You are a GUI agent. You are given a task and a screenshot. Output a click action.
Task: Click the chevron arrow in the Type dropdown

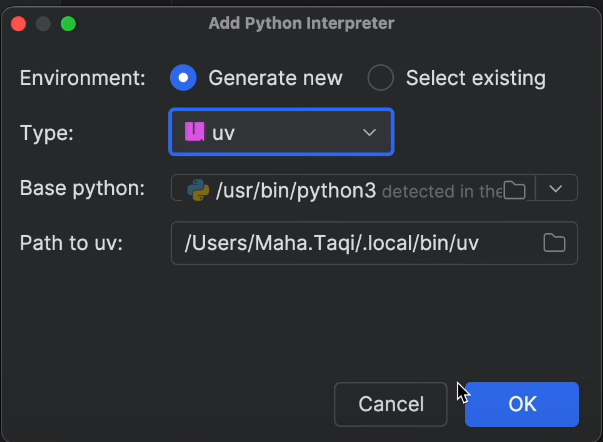(x=369, y=132)
